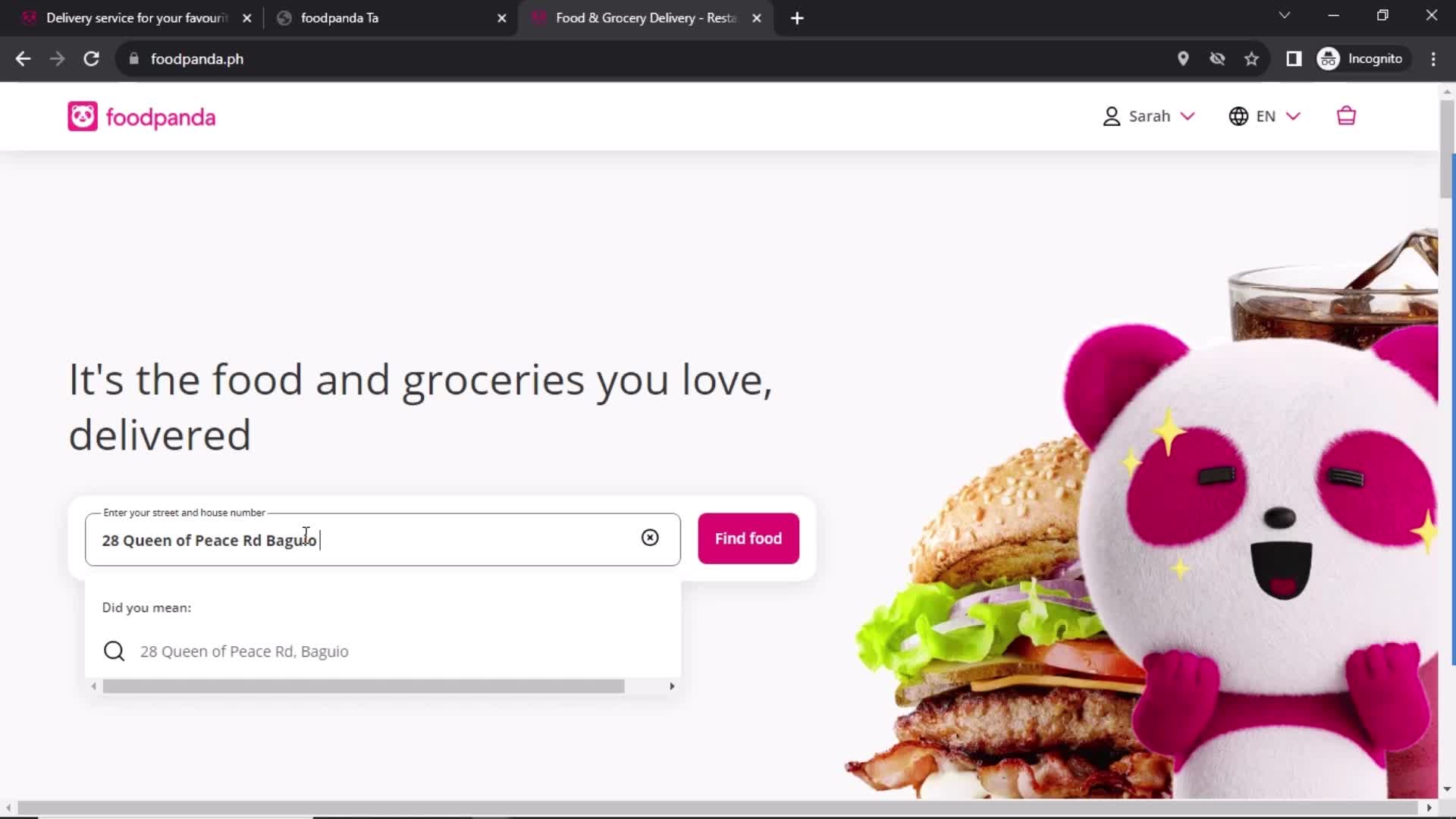
Task: Open the user account menu for Sarah
Action: click(x=1148, y=116)
